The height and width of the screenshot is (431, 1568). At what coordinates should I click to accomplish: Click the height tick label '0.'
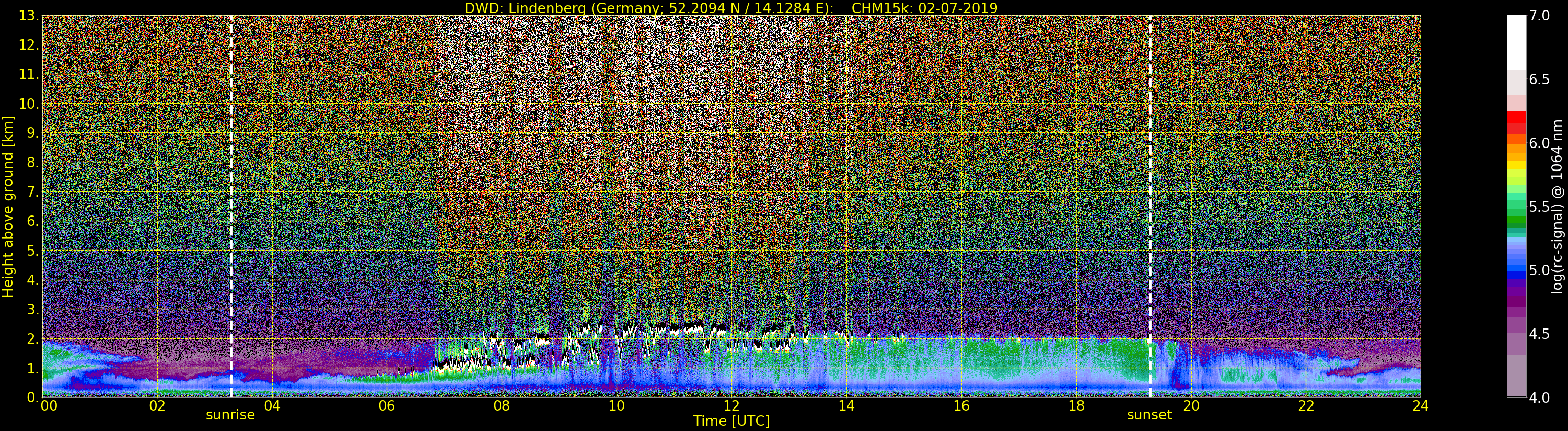click(33, 397)
